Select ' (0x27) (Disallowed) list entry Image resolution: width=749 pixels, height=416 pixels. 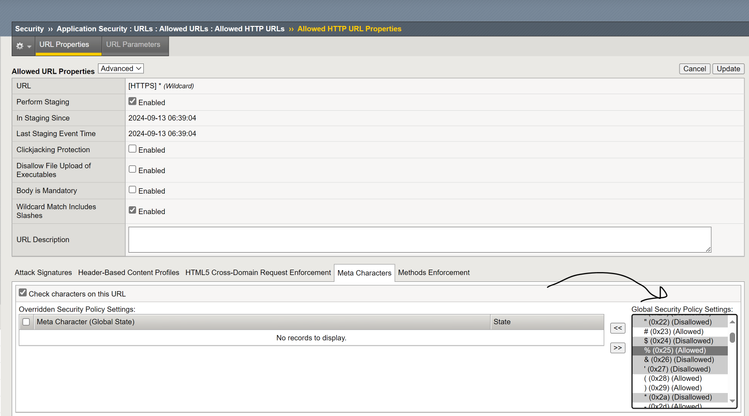click(x=680, y=369)
